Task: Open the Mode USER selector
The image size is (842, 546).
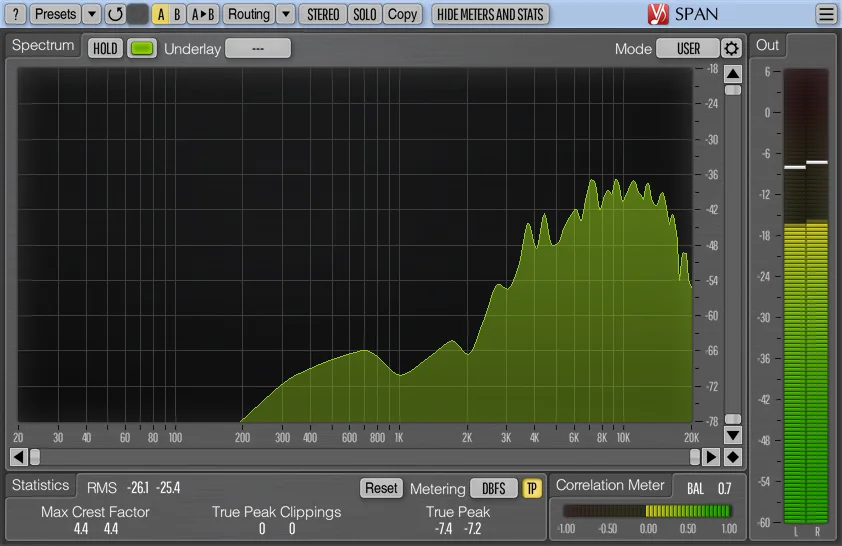Action: pos(688,48)
